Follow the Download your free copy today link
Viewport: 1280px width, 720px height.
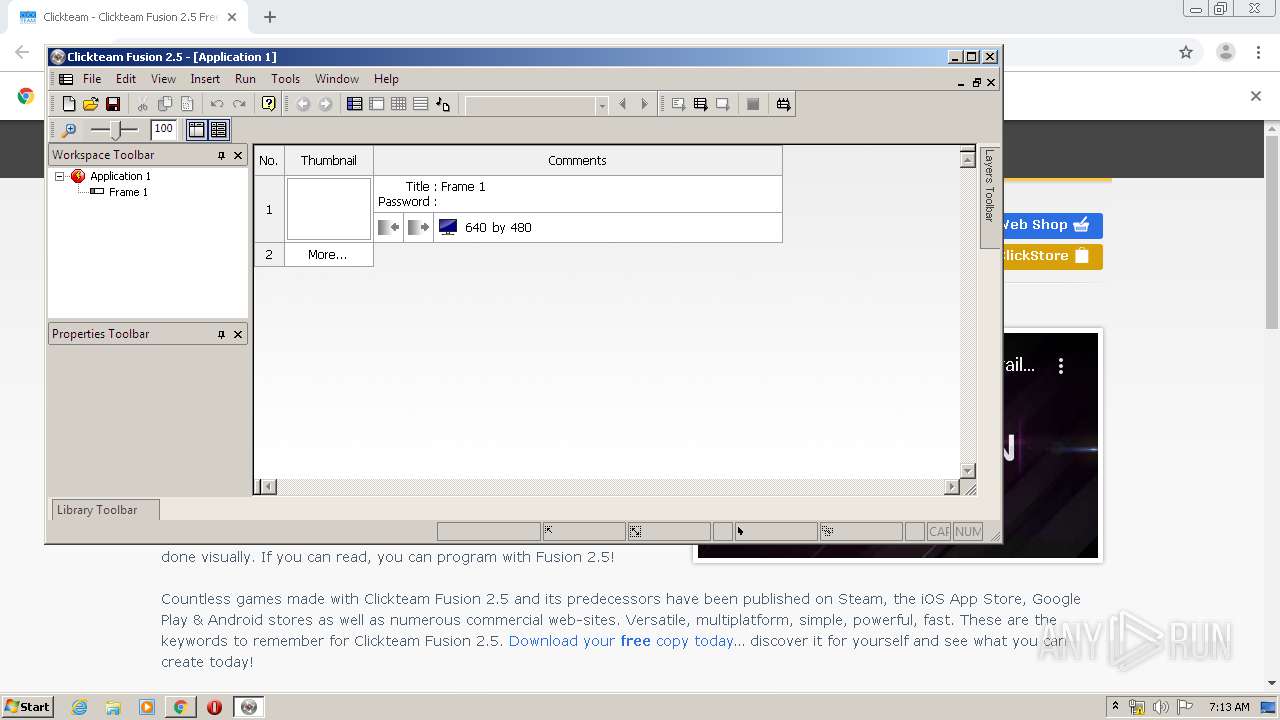pyautogui.click(x=621, y=641)
